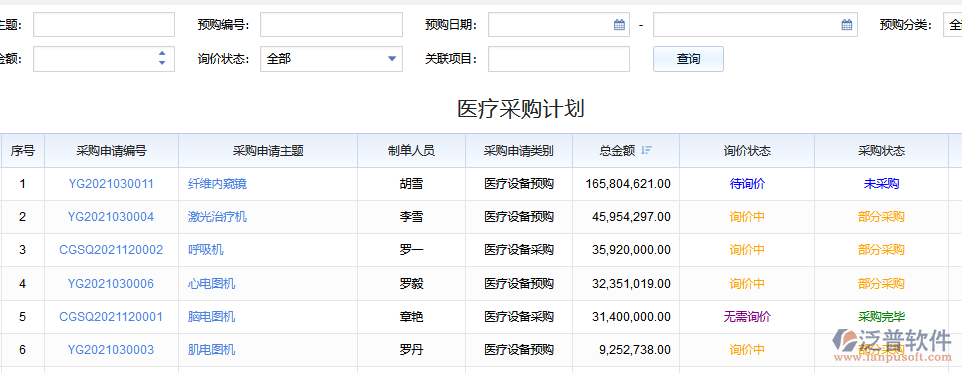
Task: Click creator name 胡雪
Action: [x=411, y=183]
